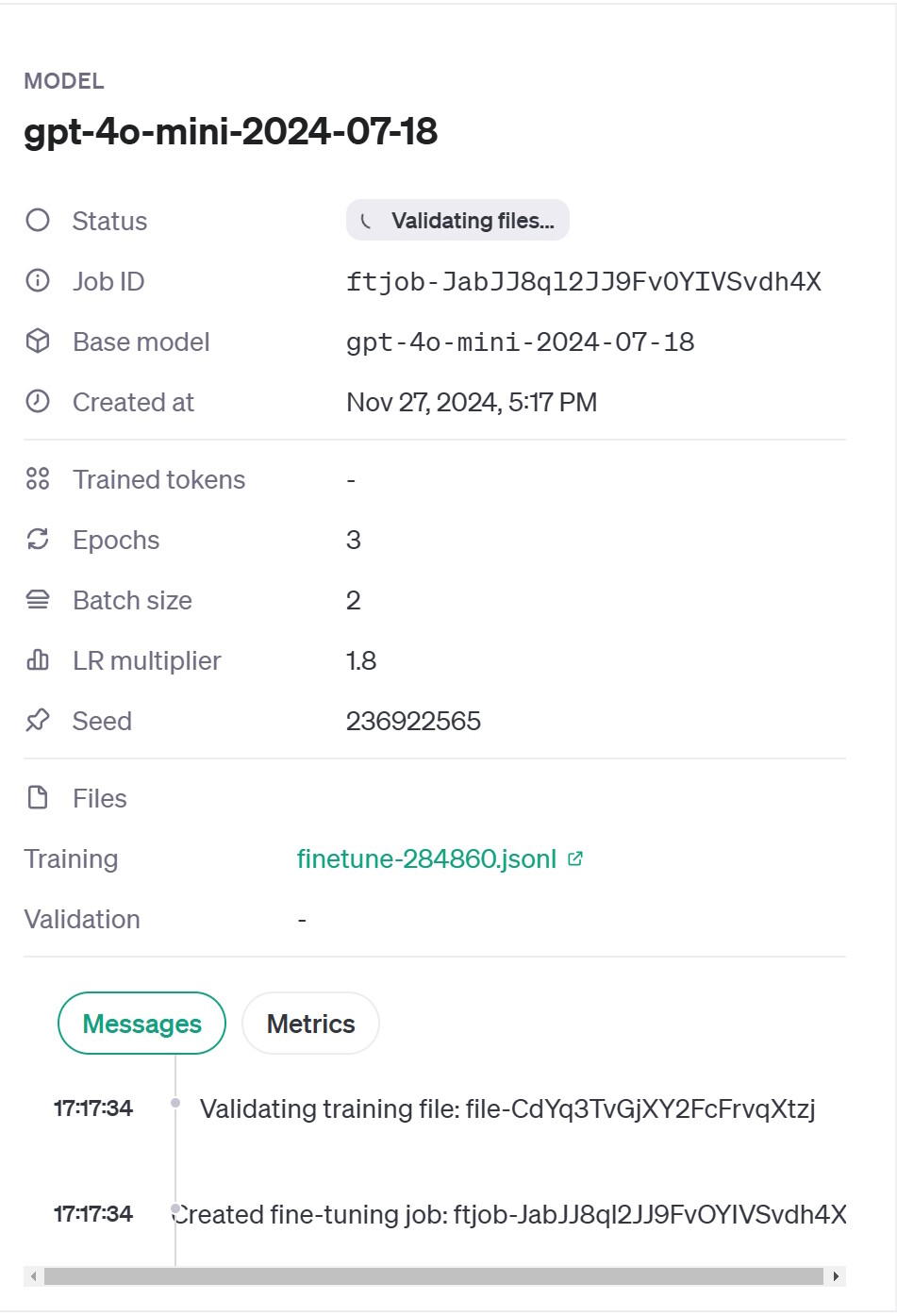
Task: Click the Created at clock icon
Action: tap(38, 401)
